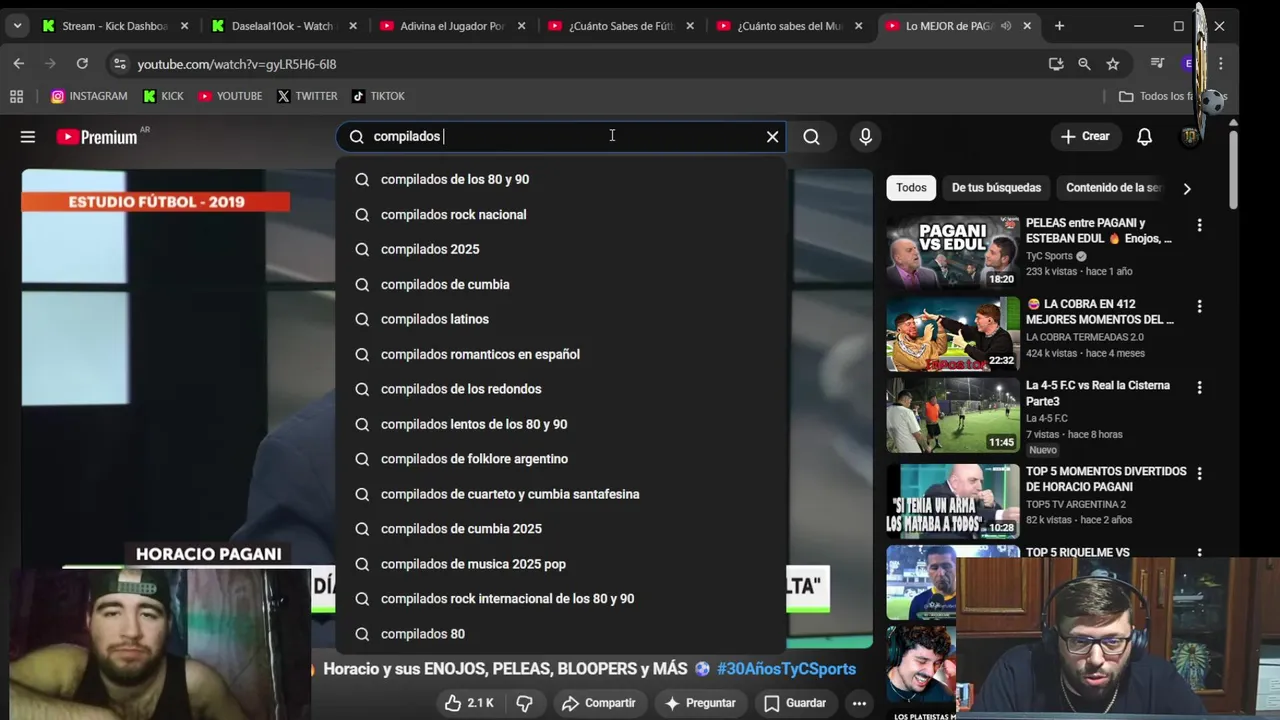Select suggestion "compilados lentos de los 80 y 90"
The width and height of the screenshot is (1280, 720).
[561, 424]
